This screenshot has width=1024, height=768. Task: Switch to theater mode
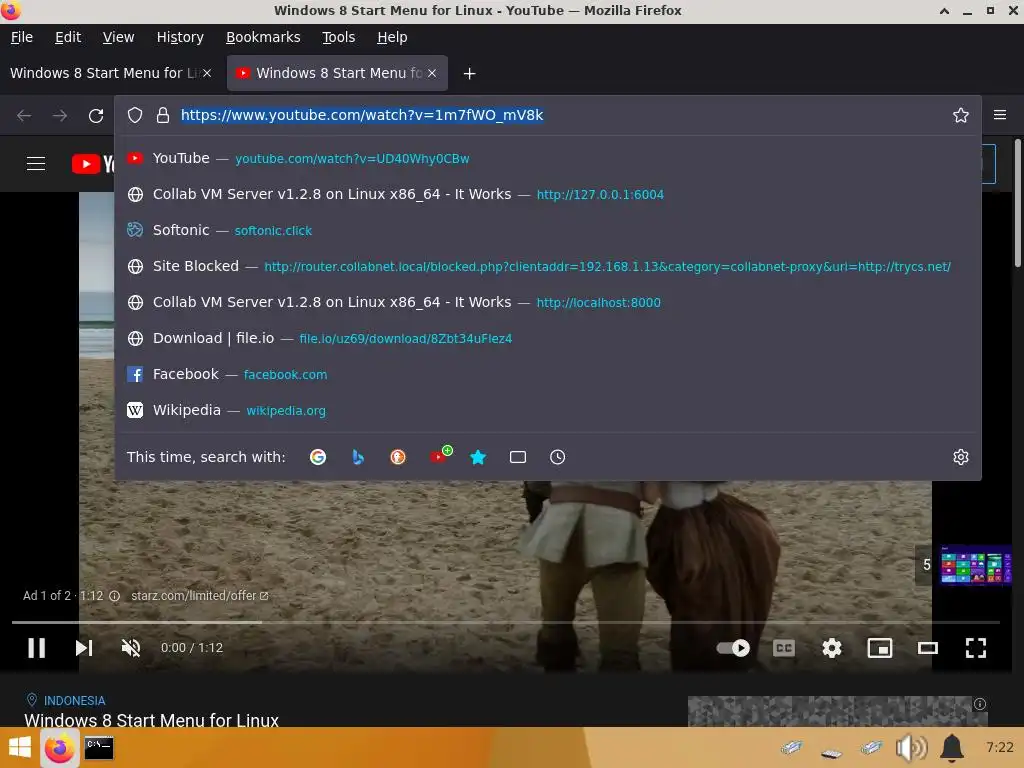pos(927,648)
